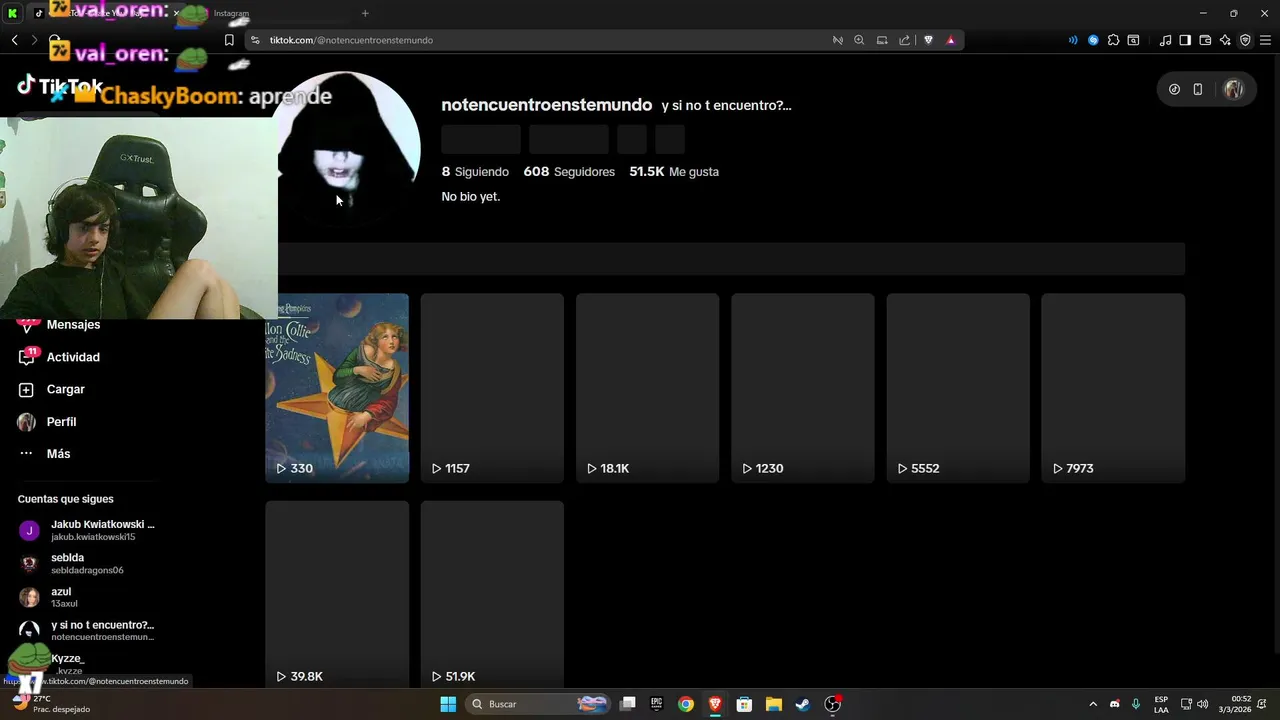
Task: Click the 27°C weather widget
Action: (50, 704)
